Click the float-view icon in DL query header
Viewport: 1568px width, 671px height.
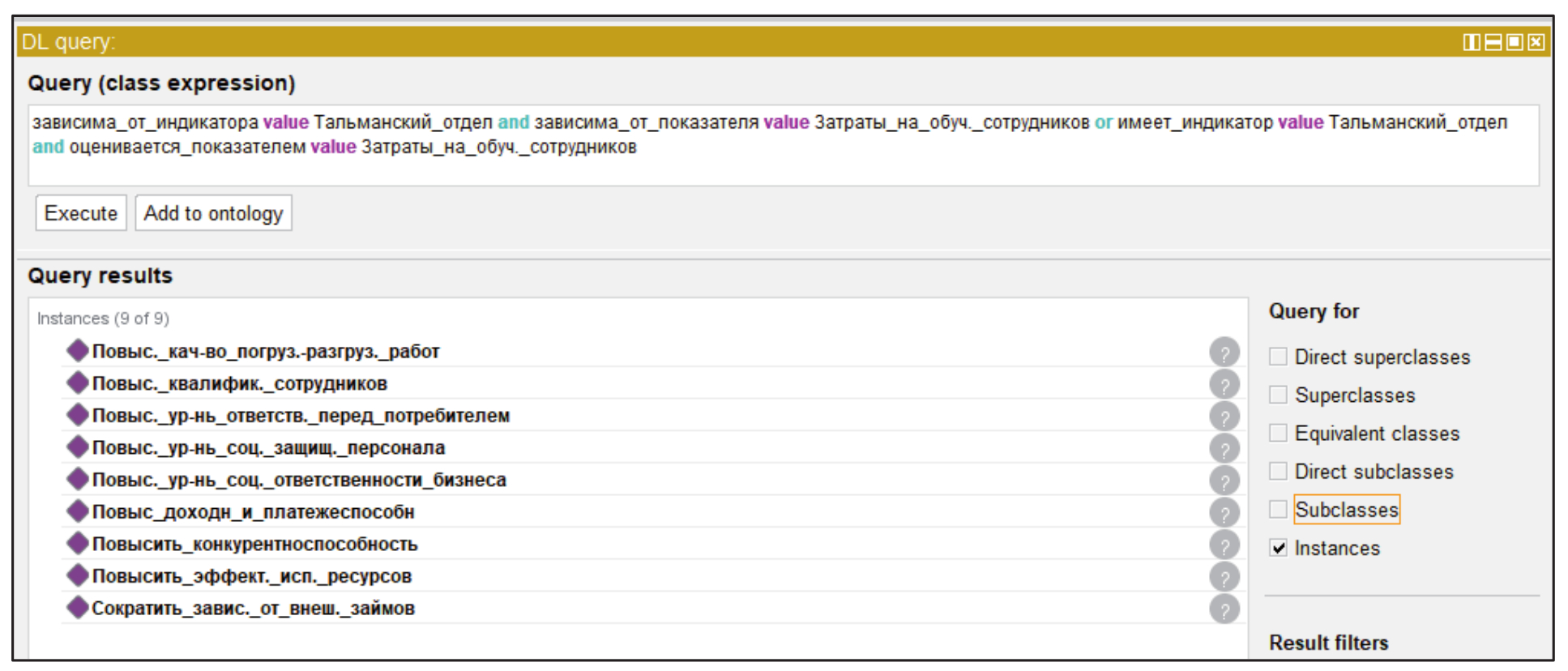click(x=1514, y=42)
